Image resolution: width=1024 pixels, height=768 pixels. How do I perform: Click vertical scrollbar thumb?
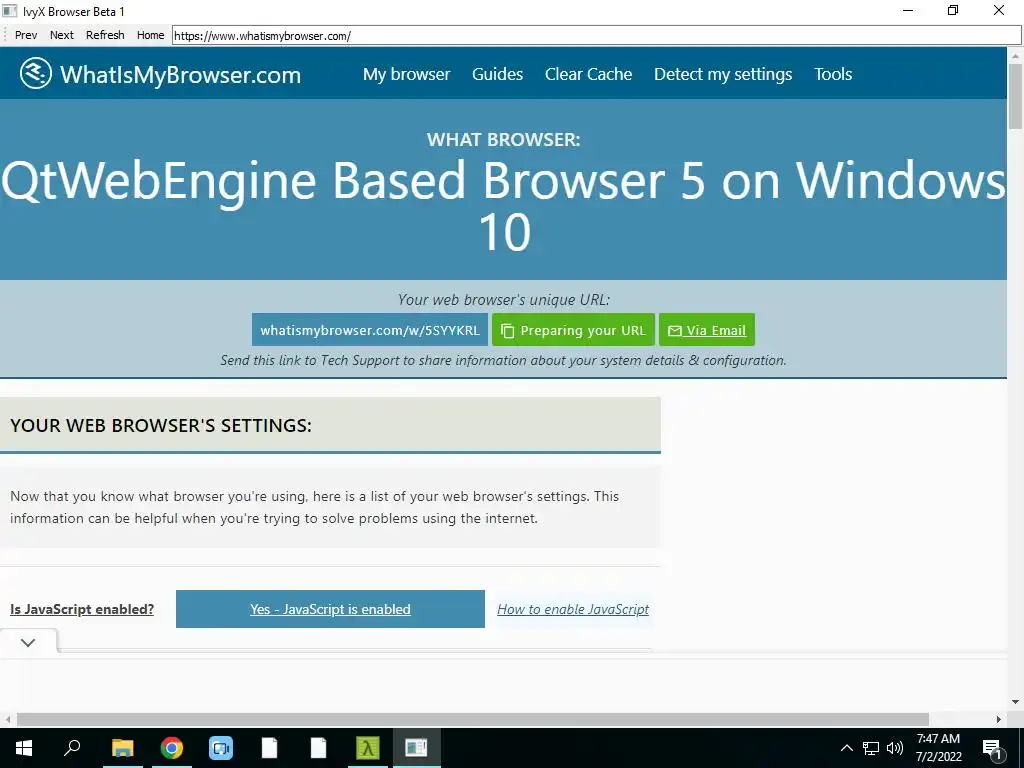click(x=1015, y=96)
